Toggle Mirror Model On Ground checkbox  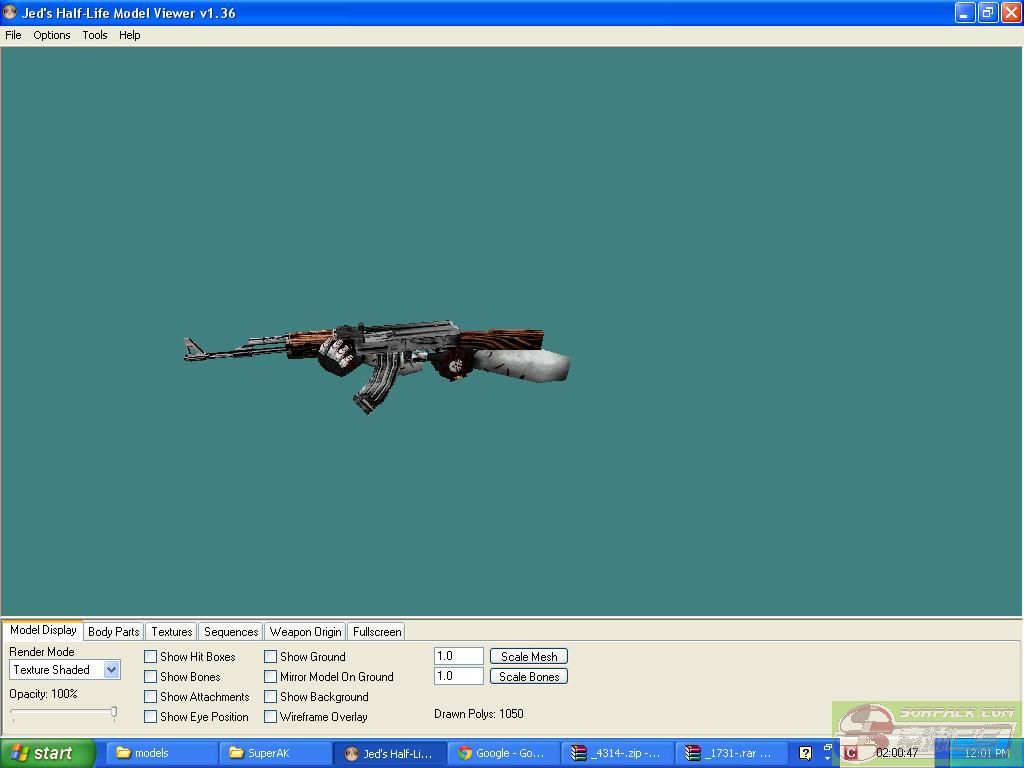(x=270, y=677)
